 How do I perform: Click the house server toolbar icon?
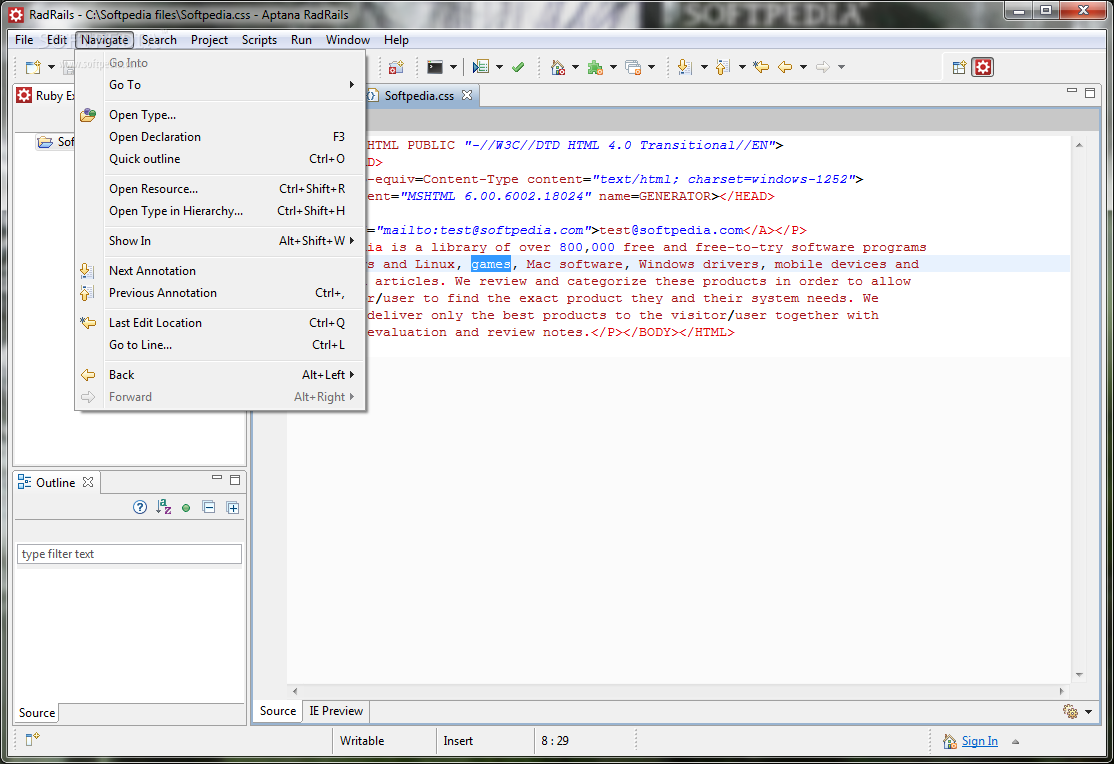tap(558, 68)
